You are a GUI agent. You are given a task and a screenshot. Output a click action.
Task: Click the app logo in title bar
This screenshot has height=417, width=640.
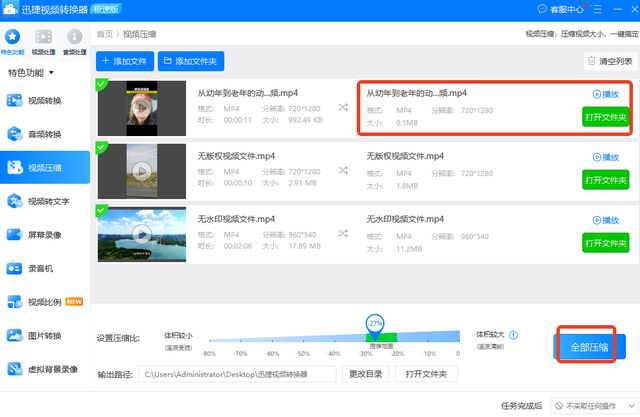(10, 9)
